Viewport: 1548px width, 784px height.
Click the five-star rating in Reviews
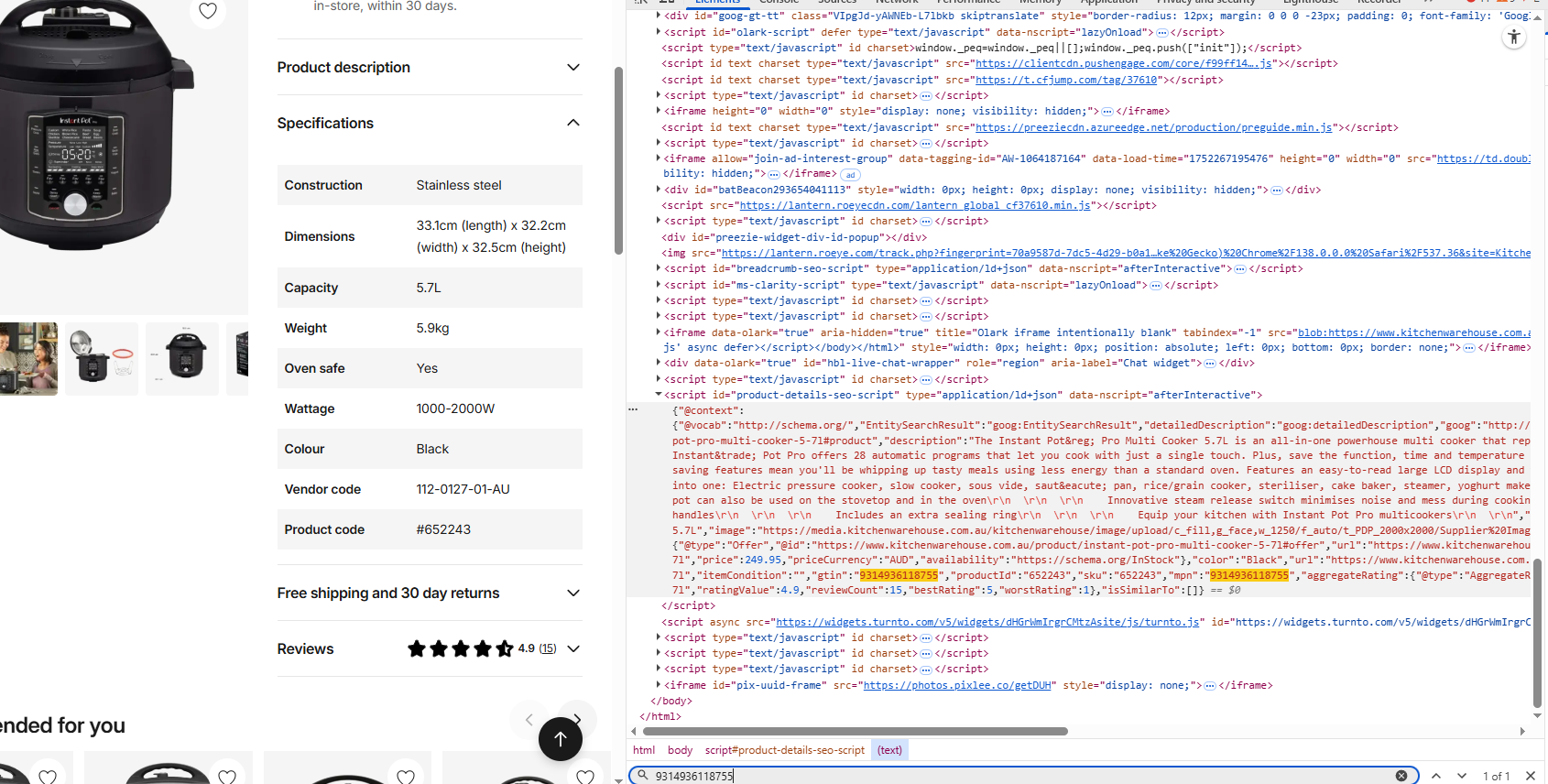tap(461, 648)
